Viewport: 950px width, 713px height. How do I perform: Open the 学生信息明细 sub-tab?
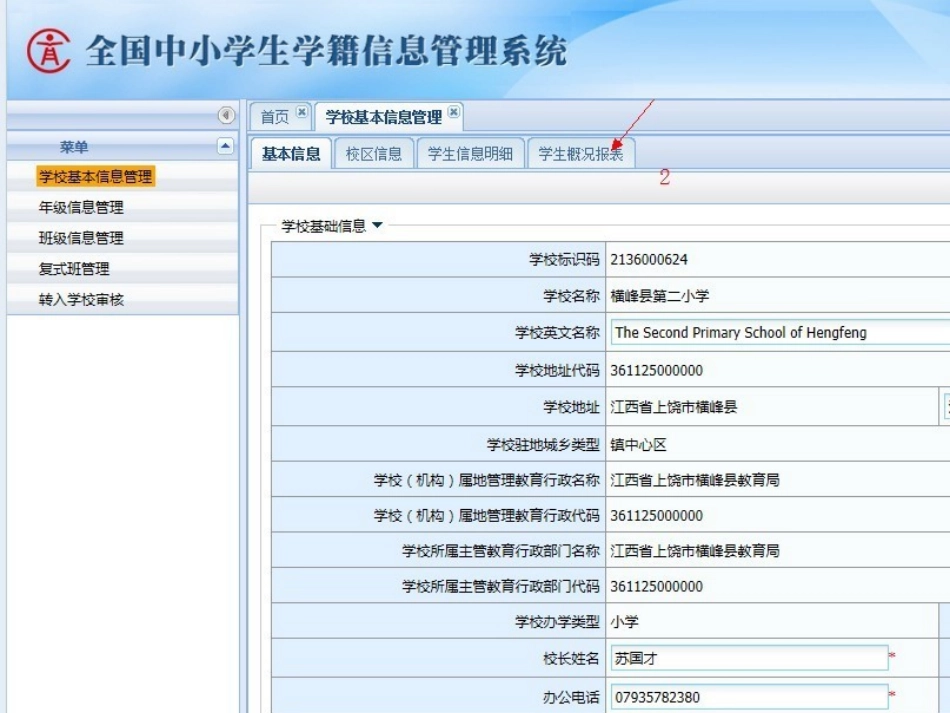click(x=470, y=154)
